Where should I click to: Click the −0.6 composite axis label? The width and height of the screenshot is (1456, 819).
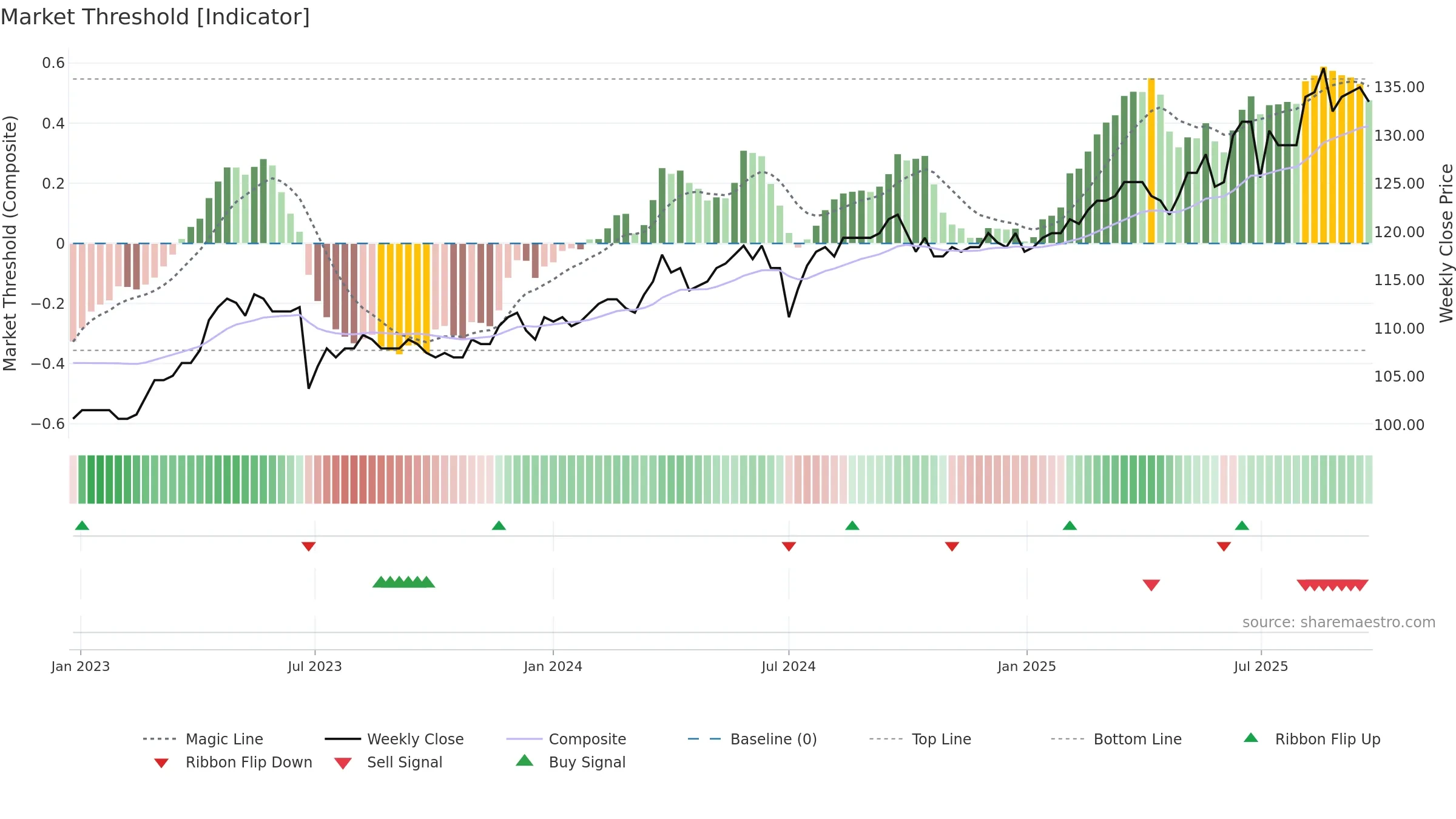pos(48,423)
